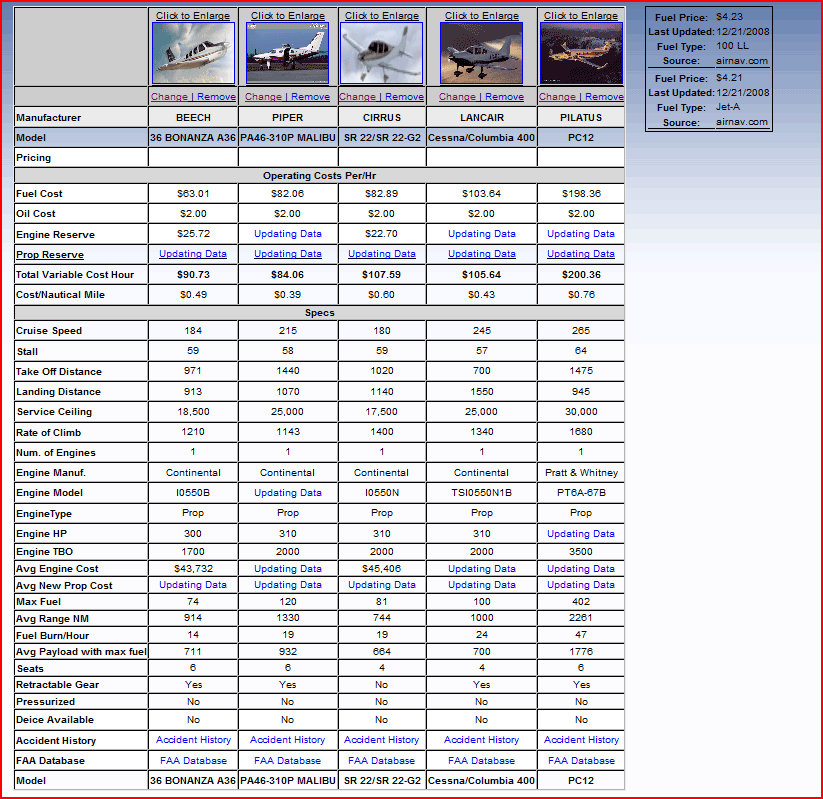
Task: Open Piper Prop Reserve Updating Data link
Action: [x=288, y=254]
